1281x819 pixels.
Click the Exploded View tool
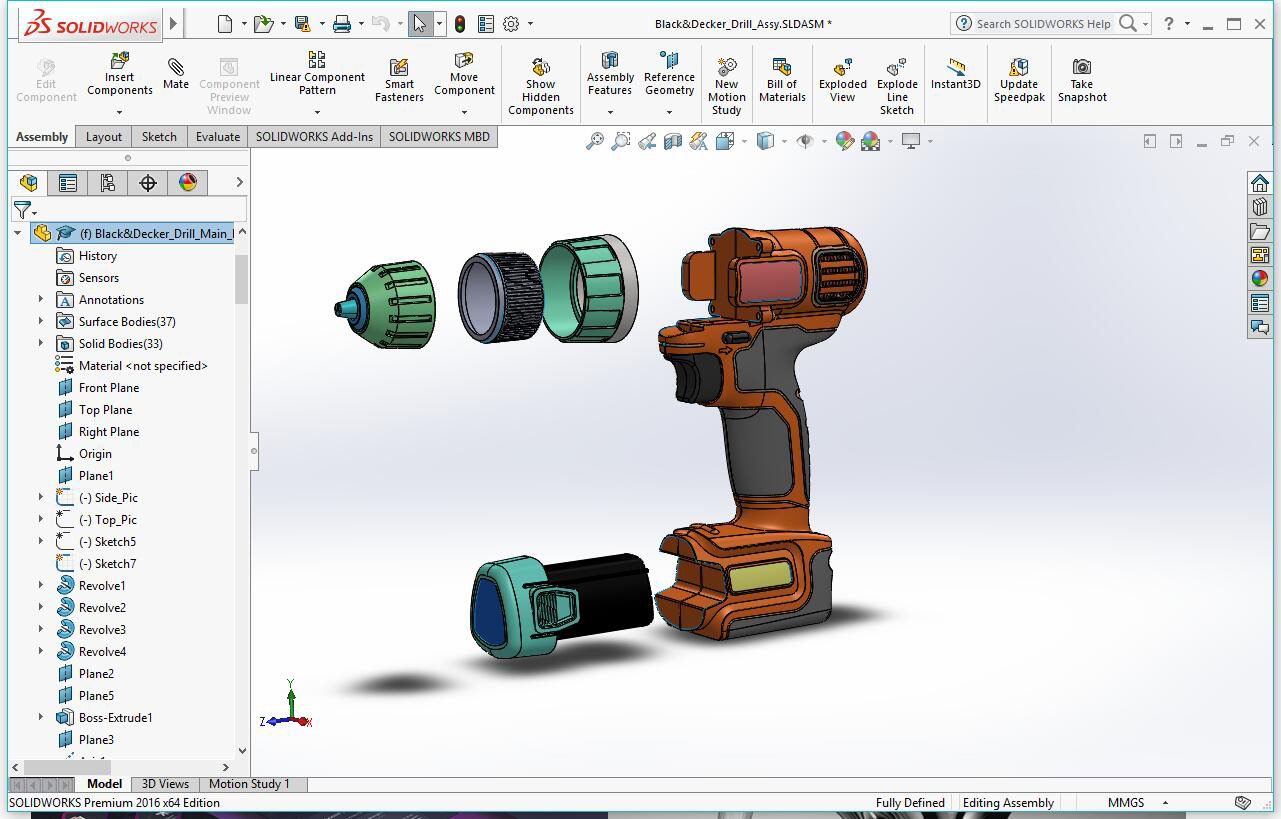843,79
